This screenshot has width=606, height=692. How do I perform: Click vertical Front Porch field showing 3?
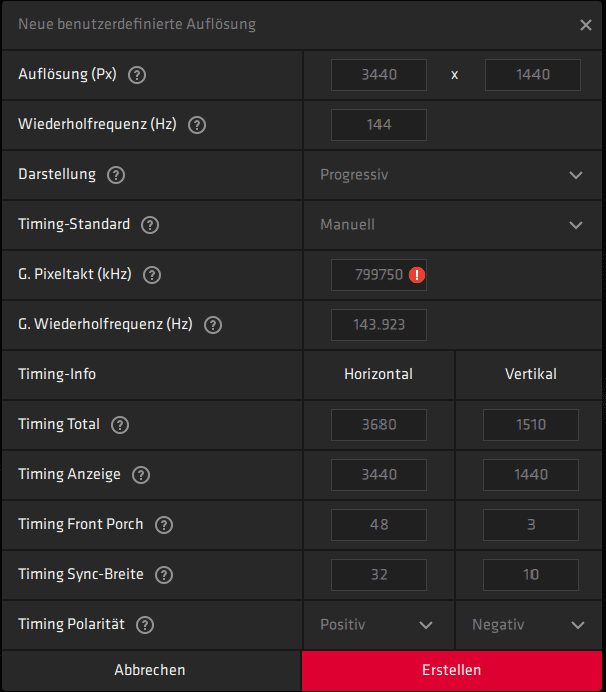coord(531,525)
